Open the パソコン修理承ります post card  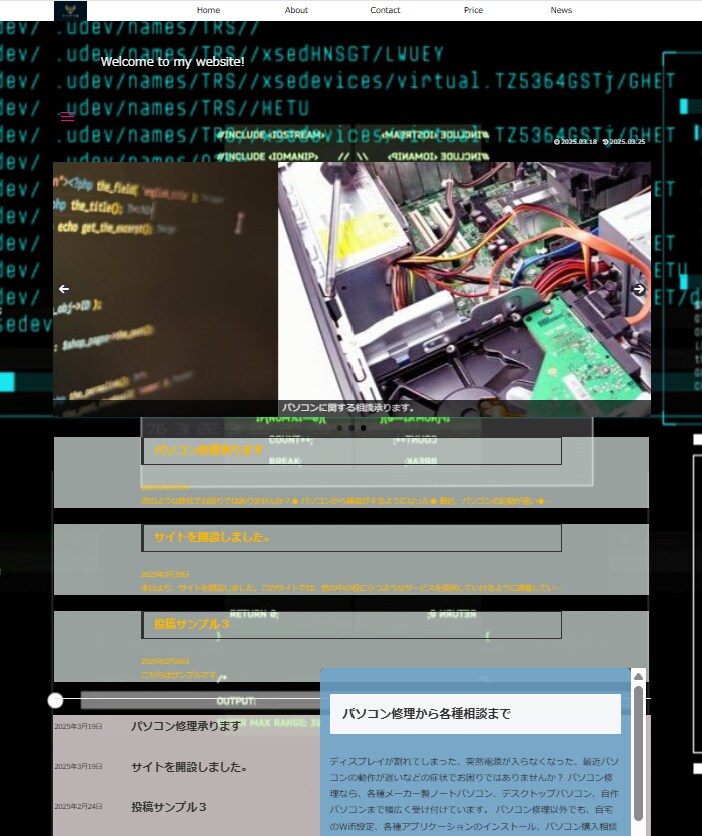click(x=351, y=472)
